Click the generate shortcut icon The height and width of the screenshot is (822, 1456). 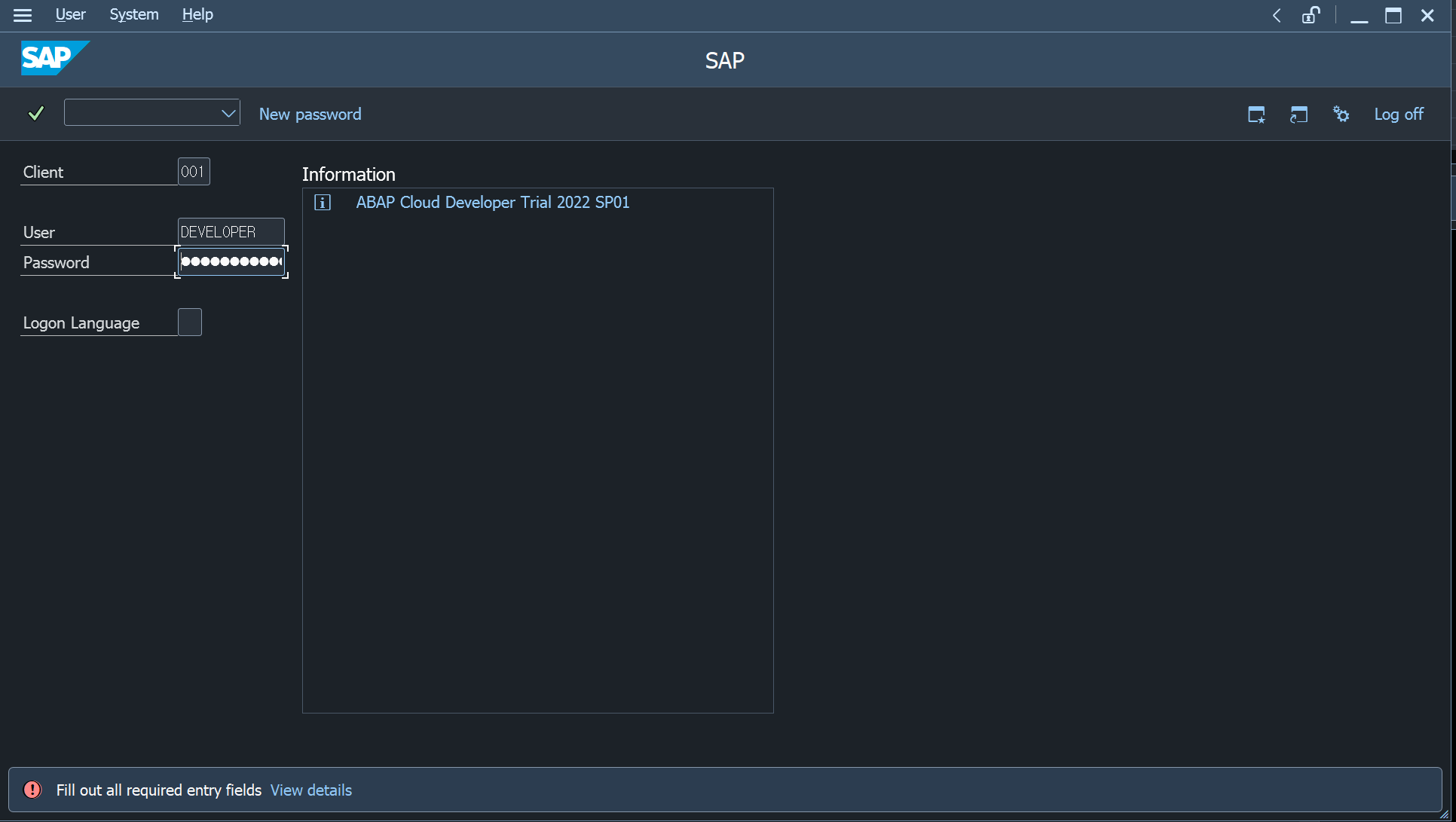(1298, 115)
